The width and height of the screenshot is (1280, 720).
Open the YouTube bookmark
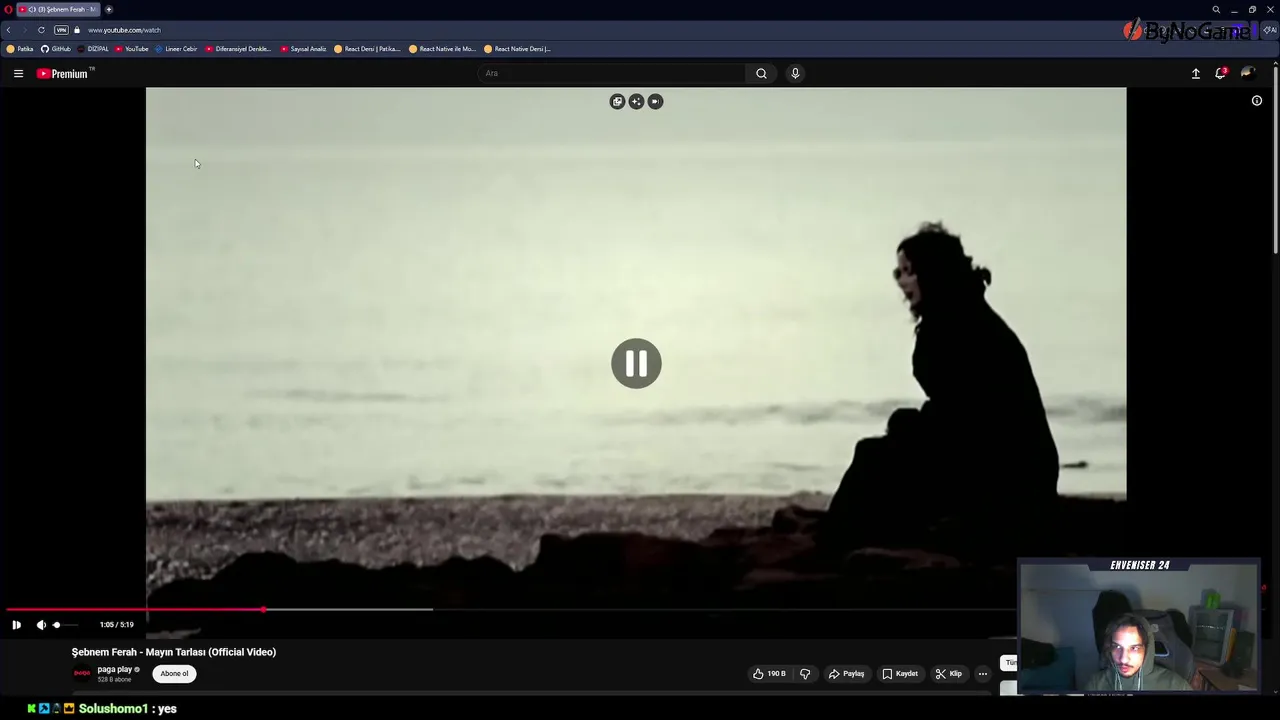(x=132, y=49)
